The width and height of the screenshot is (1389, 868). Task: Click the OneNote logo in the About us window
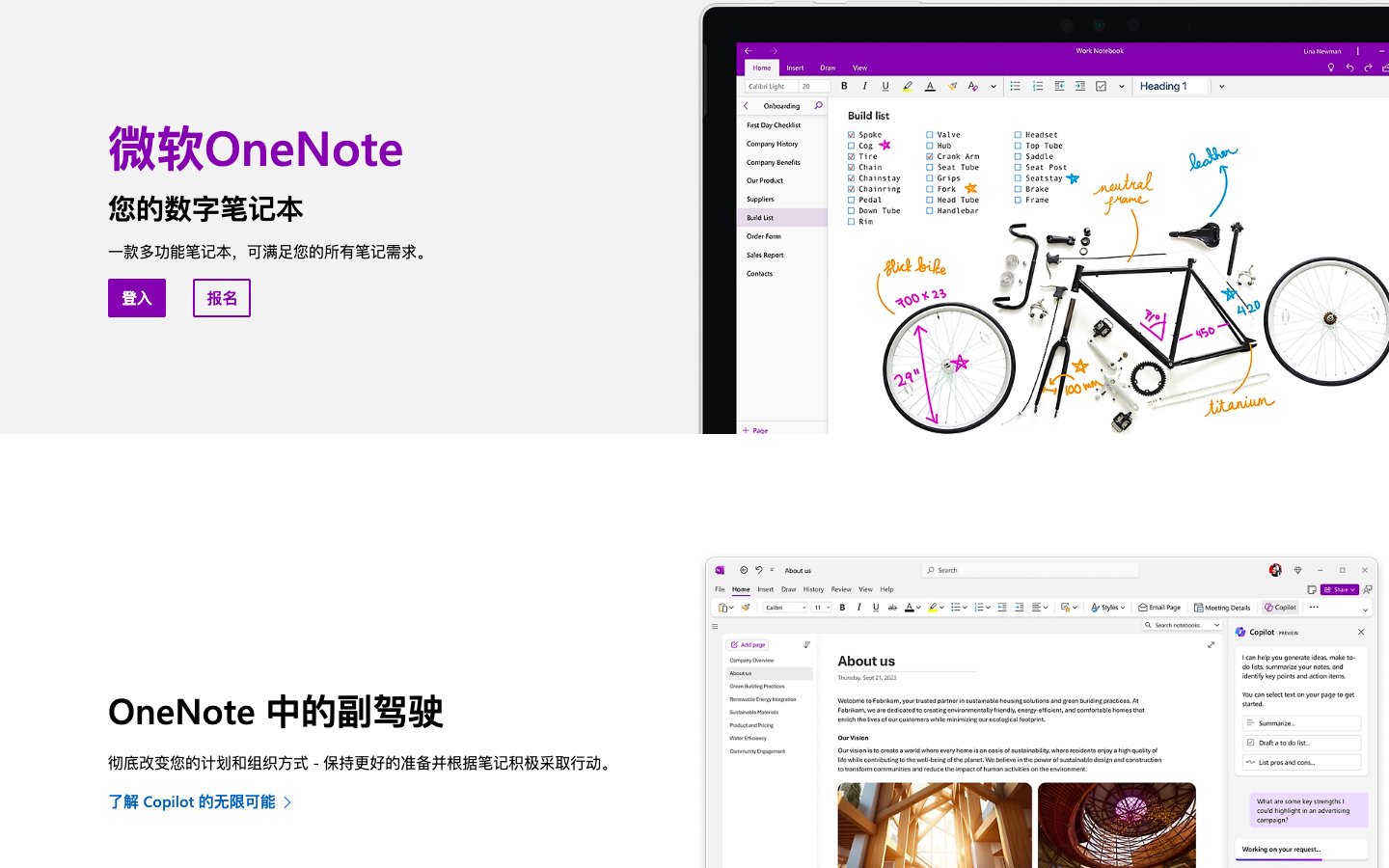click(720, 570)
